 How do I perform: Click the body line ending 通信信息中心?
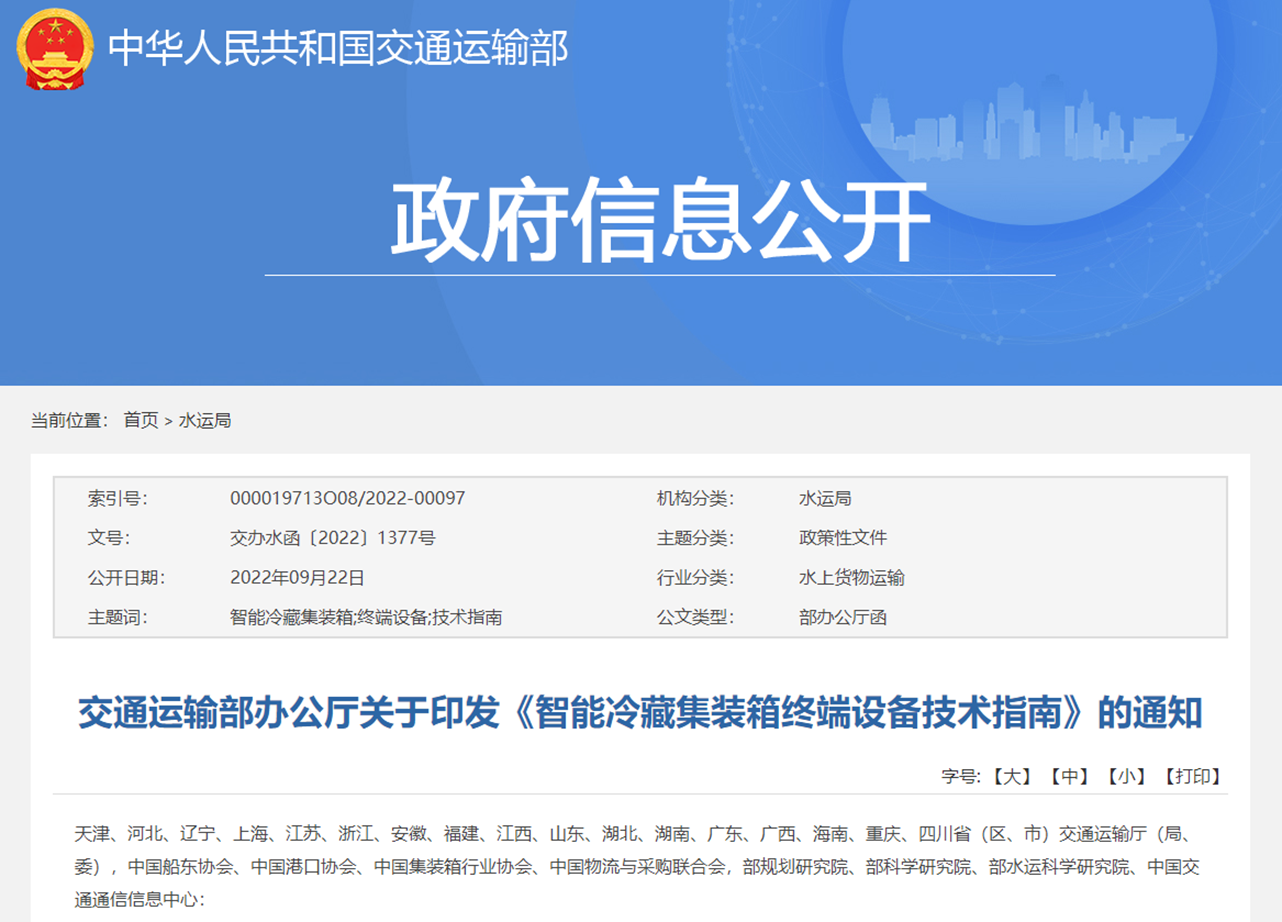138,899
